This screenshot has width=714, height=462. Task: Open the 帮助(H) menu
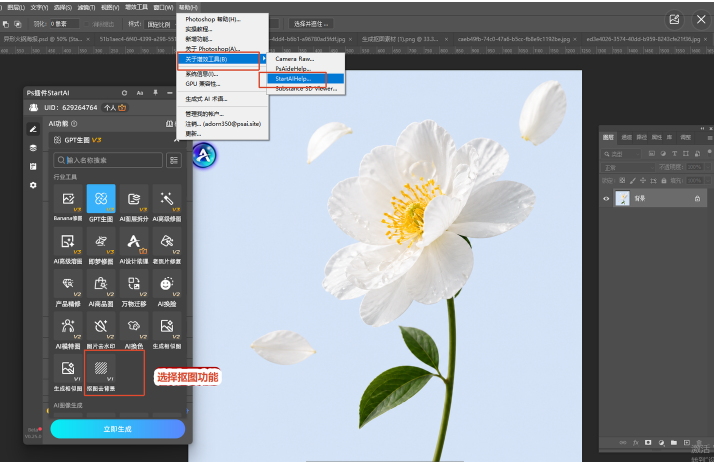coord(188,7)
